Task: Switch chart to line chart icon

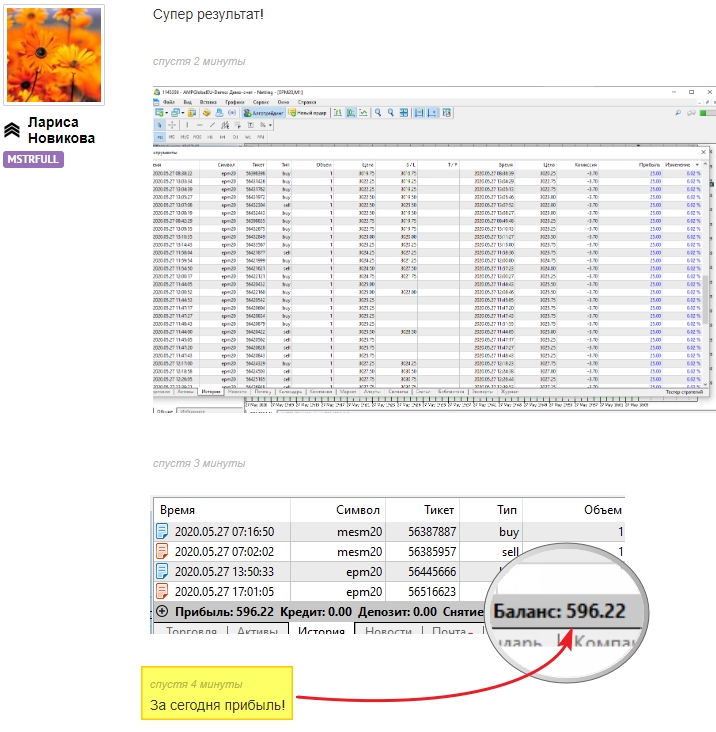Action: (x=363, y=113)
